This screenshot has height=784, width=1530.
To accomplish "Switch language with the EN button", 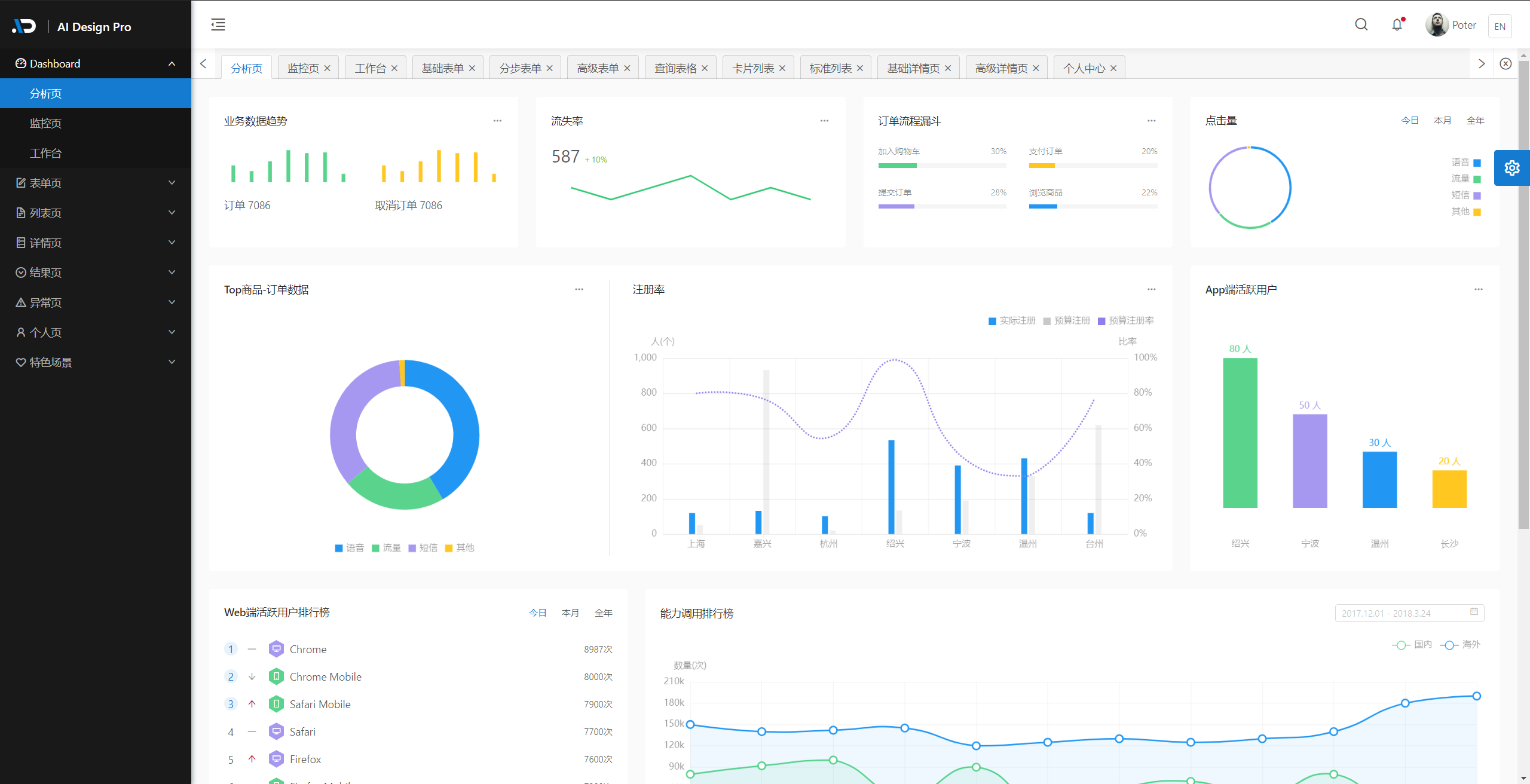I will [x=1500, y=26].
